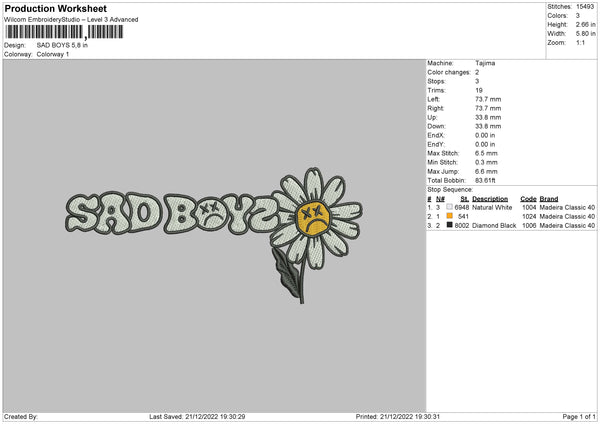
Task: Click the dark leaf on flower stem
Action: (285, 272)
